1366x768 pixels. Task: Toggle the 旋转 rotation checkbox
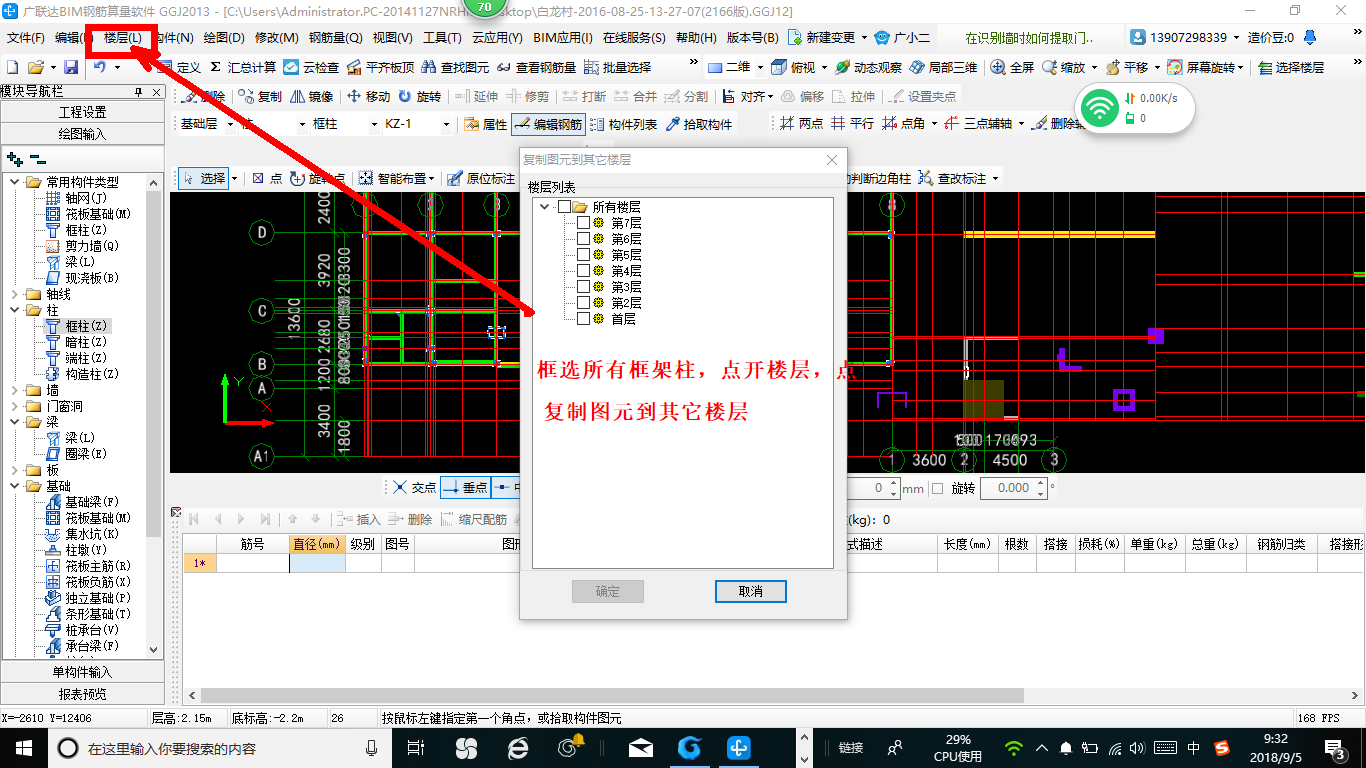click(937, 489)
